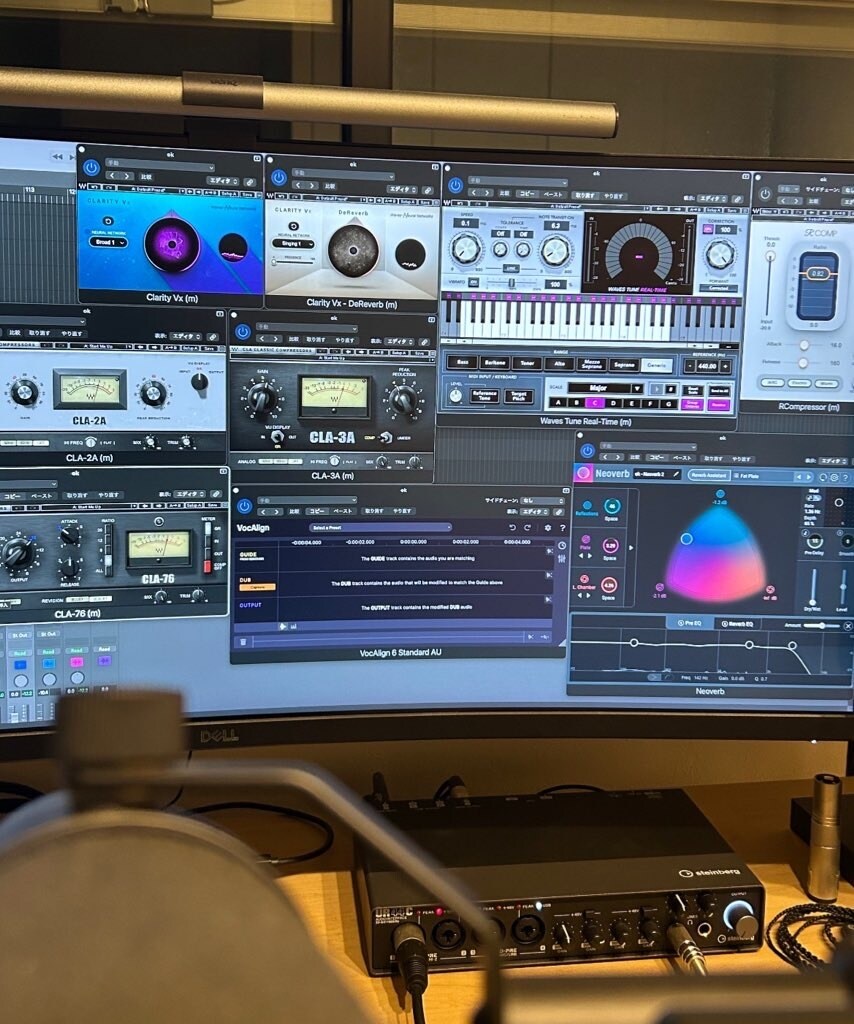Screen dimensions: 854x1024
Task: Toggle Vibrato On switch in Waves Tune
Action: (475, 282)
